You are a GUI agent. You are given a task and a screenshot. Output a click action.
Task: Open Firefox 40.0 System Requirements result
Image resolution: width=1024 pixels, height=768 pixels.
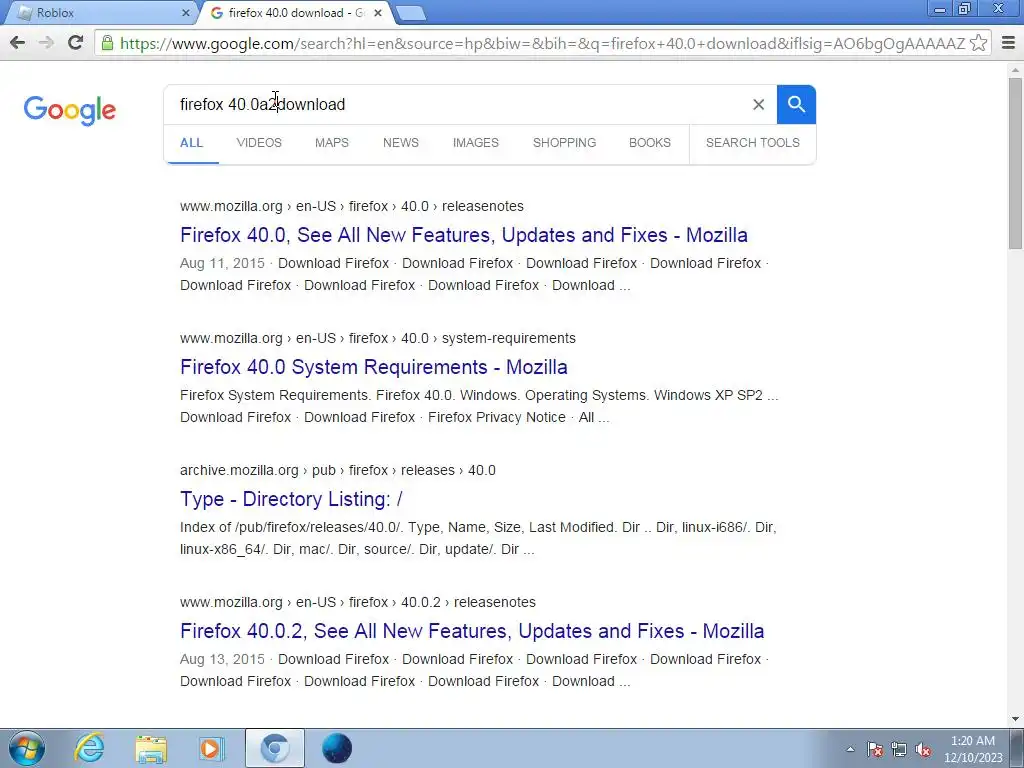pos(374,367)
